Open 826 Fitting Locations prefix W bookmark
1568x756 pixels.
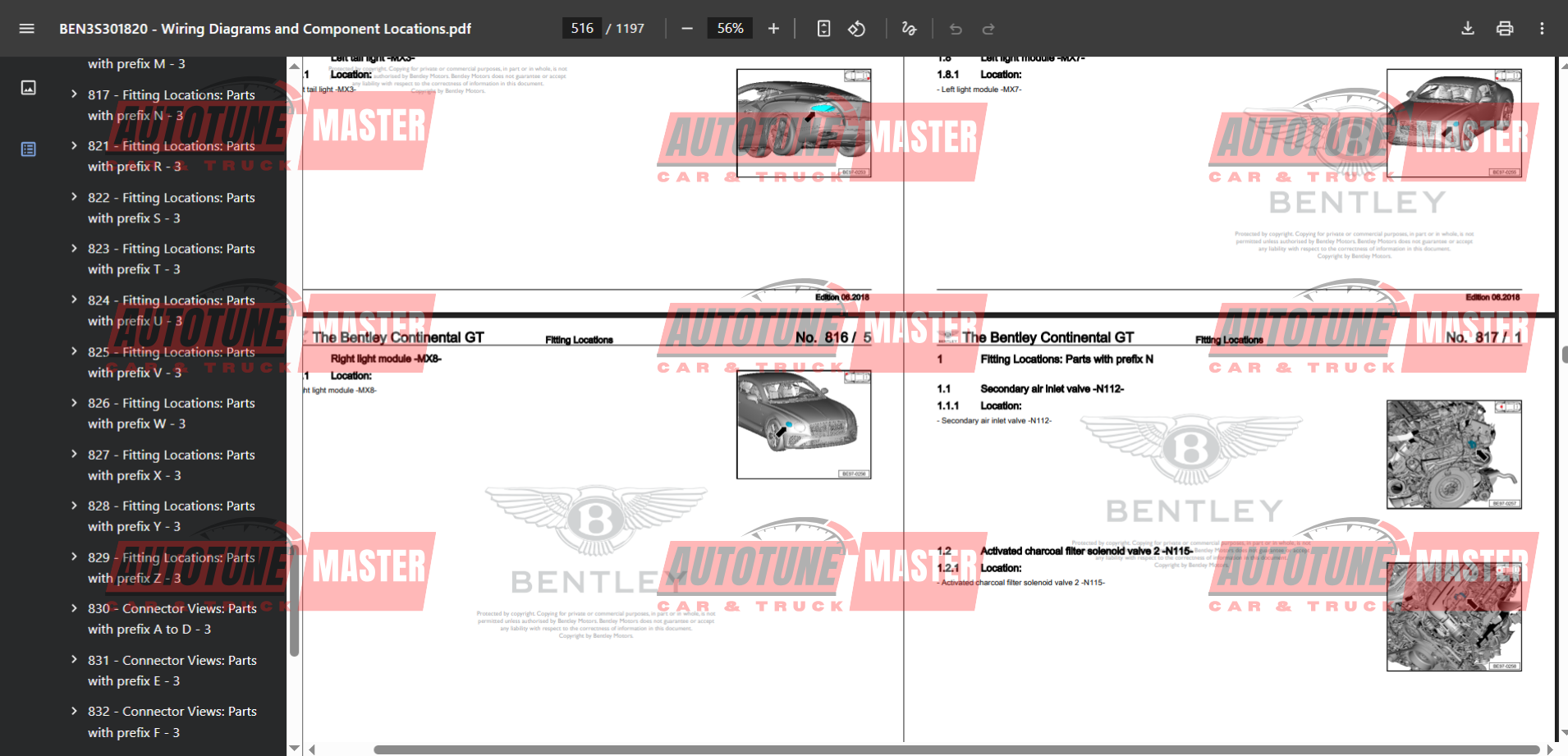tap(171, 413)
